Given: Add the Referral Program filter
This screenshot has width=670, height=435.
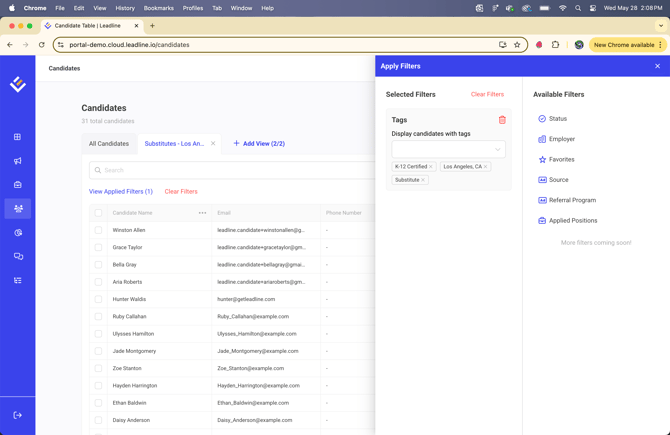Looking at the screenshot, I should point(567,200).
